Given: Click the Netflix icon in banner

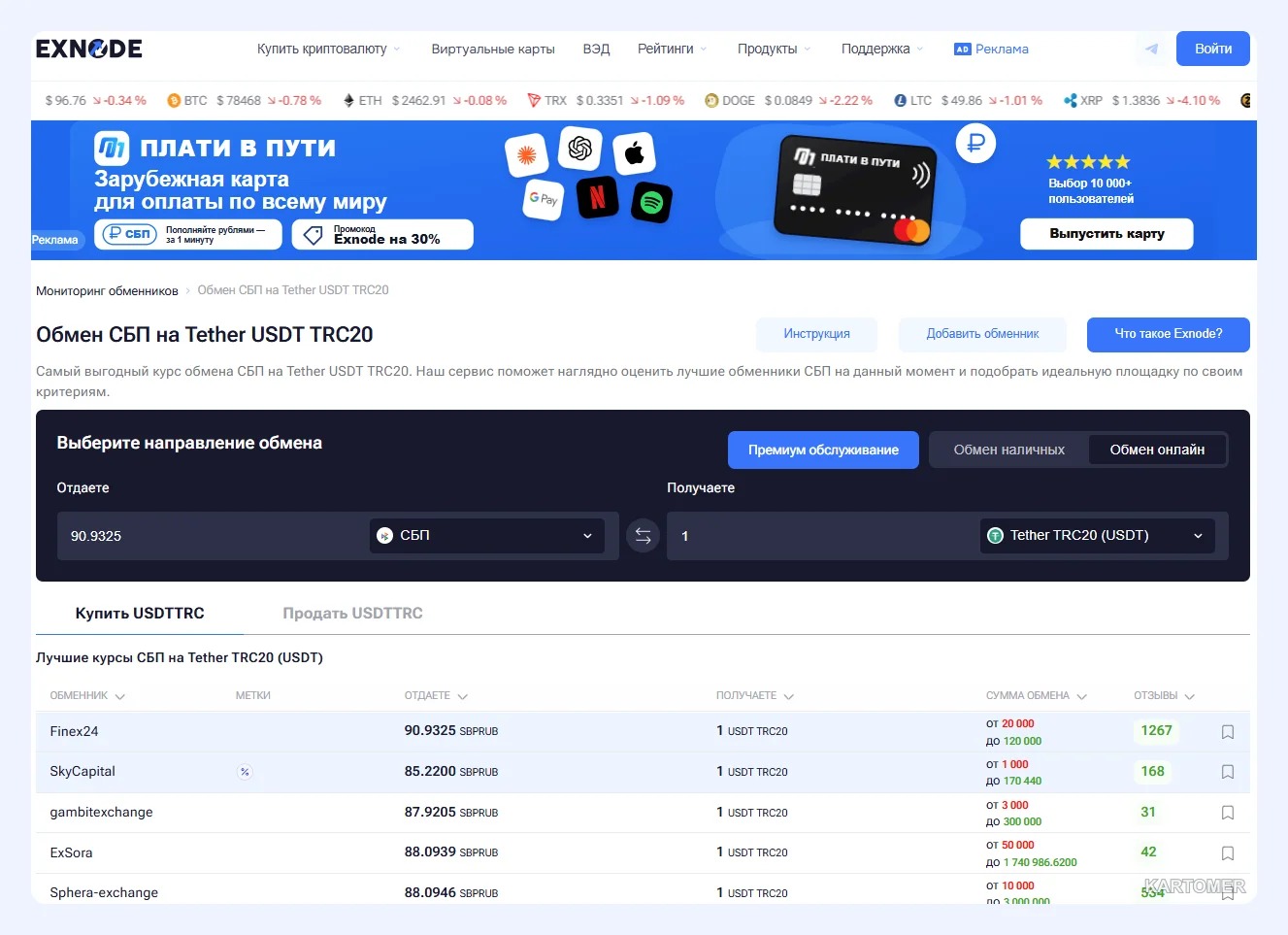Looking at the screenshot, I should tap(598, 197).
